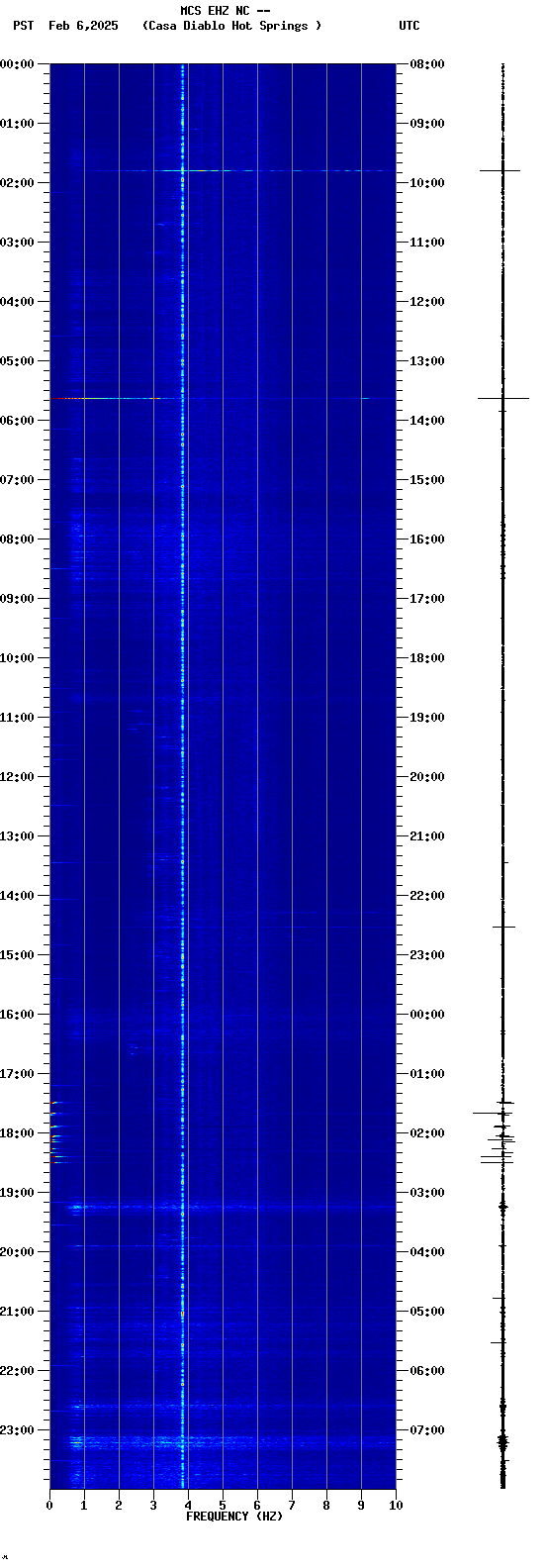Click the 20:00 UTC right-axis time label
This screenshot has height=1568, width=546.
tap(427, 777)
